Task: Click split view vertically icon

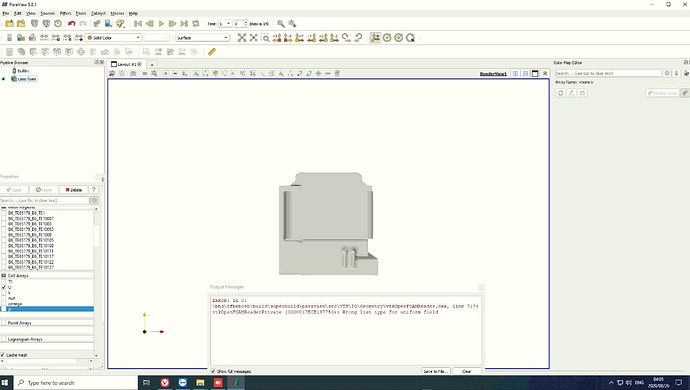Action: [525, 74]
